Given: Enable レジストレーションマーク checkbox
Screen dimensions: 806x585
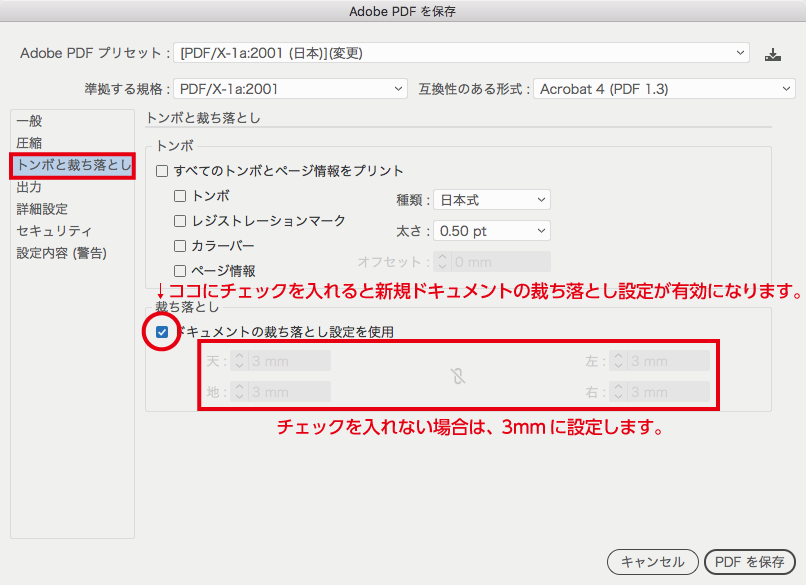Looking at the screenshot, I should (x=180, y=221).
